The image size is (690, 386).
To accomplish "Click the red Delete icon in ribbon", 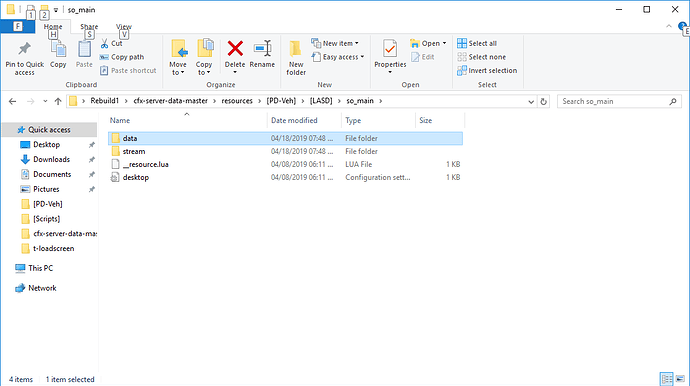I will 235,48.
